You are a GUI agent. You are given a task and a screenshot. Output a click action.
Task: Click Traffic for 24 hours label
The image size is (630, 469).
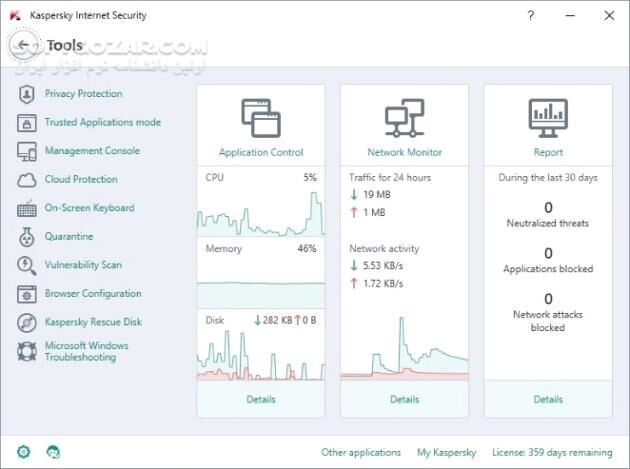(390, 178)
